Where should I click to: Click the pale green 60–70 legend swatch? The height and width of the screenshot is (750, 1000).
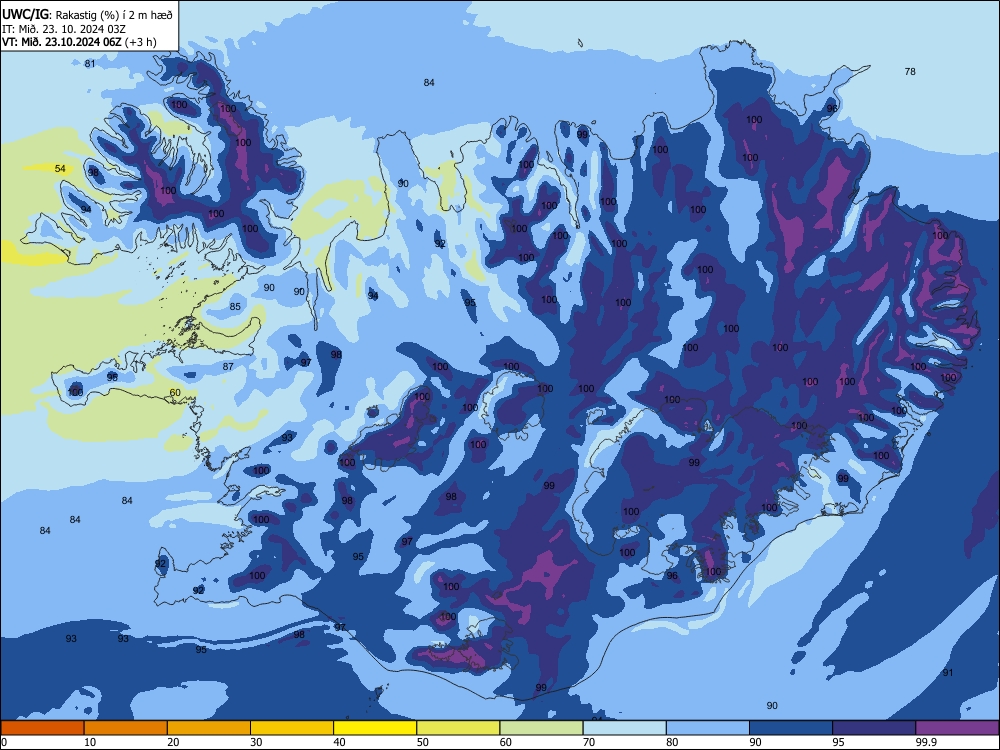click(x=541, y=728)
